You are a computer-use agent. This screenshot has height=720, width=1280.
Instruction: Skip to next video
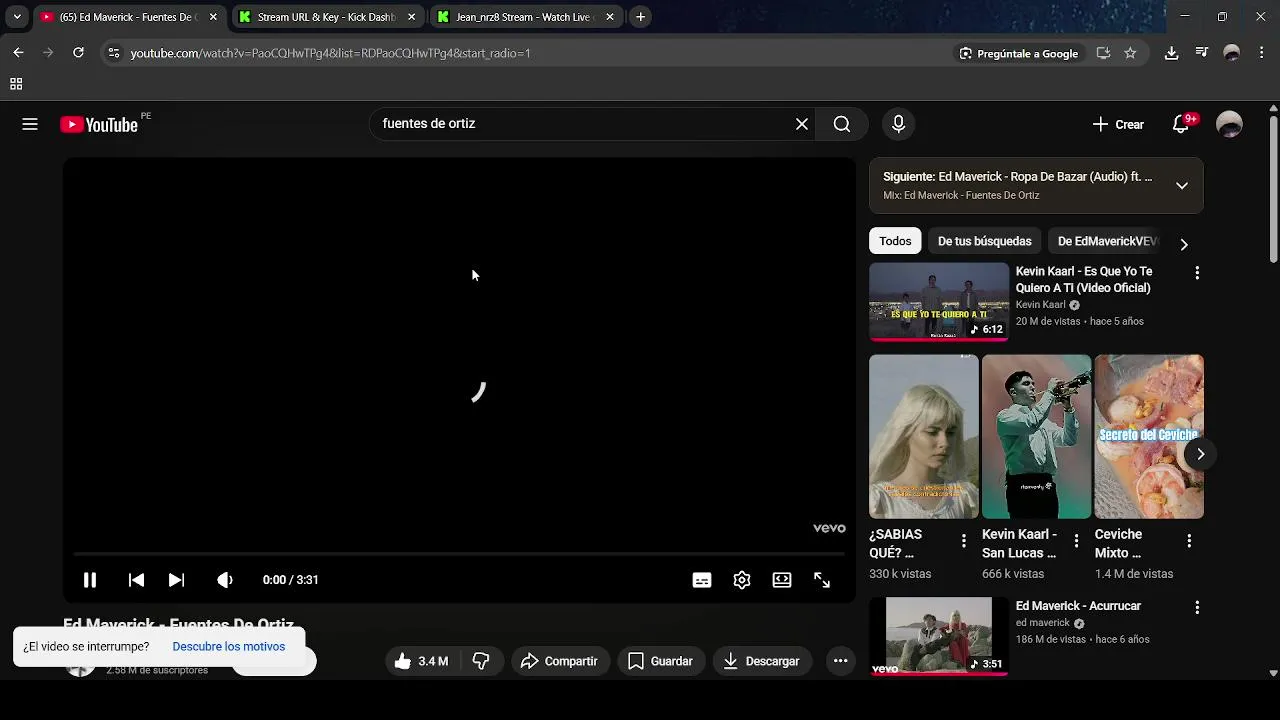tap(176, 580)
